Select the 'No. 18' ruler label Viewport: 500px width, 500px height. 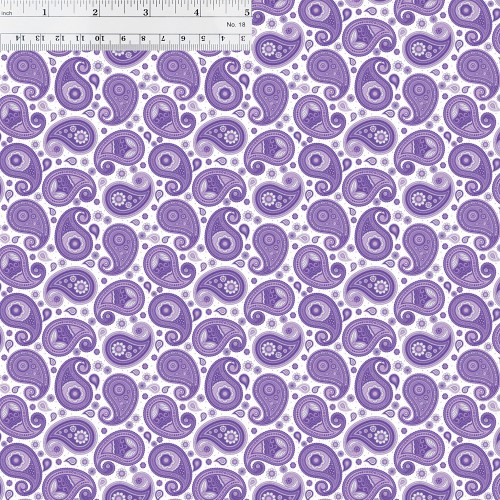tap(236, 25)
